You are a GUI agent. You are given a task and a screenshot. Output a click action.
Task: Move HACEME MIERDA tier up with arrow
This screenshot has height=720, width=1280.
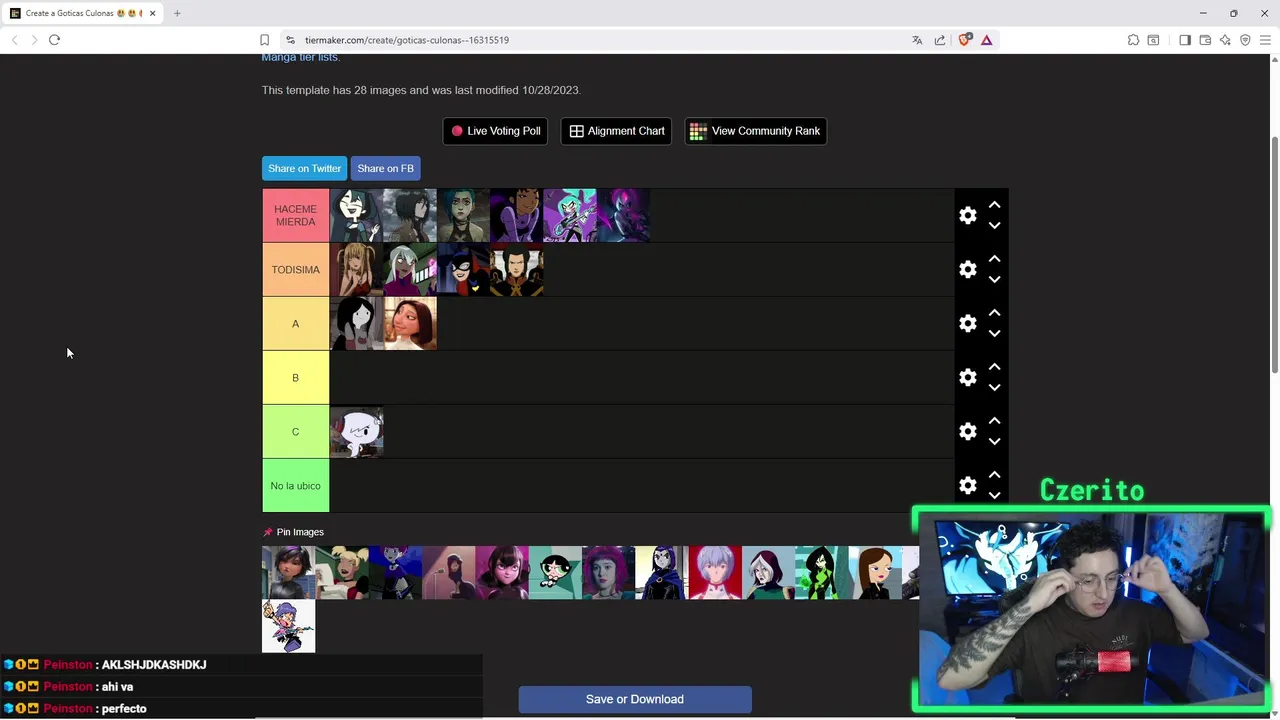tap(994, 204)
